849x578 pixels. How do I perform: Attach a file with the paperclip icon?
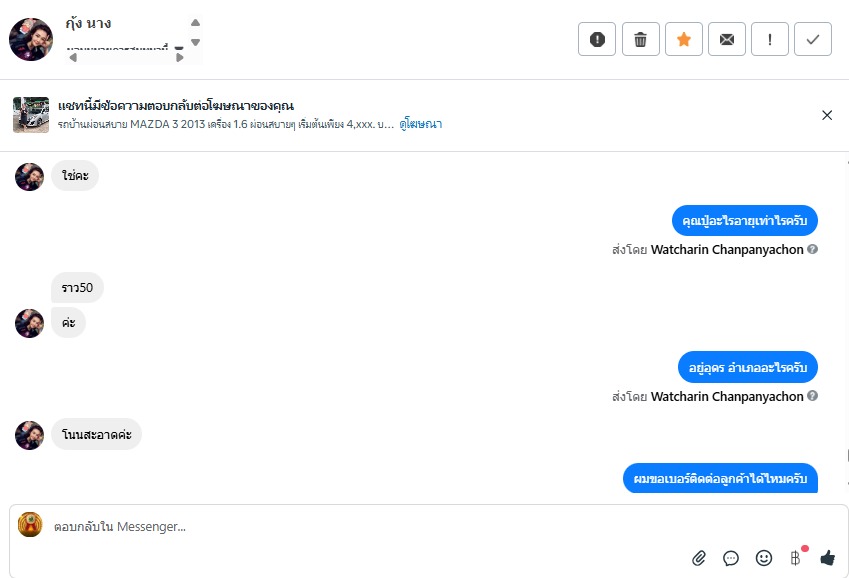[x=699, y=557]
